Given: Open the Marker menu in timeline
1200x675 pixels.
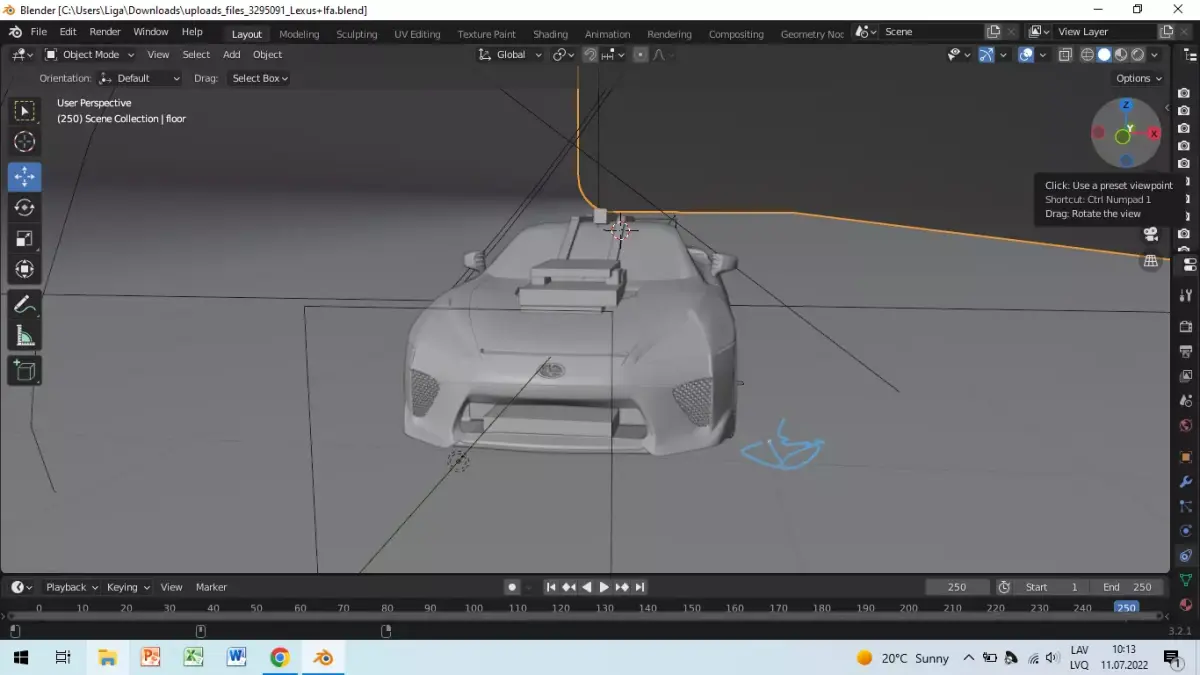Looking at the screenshot, I should click(x=211, y=587).
